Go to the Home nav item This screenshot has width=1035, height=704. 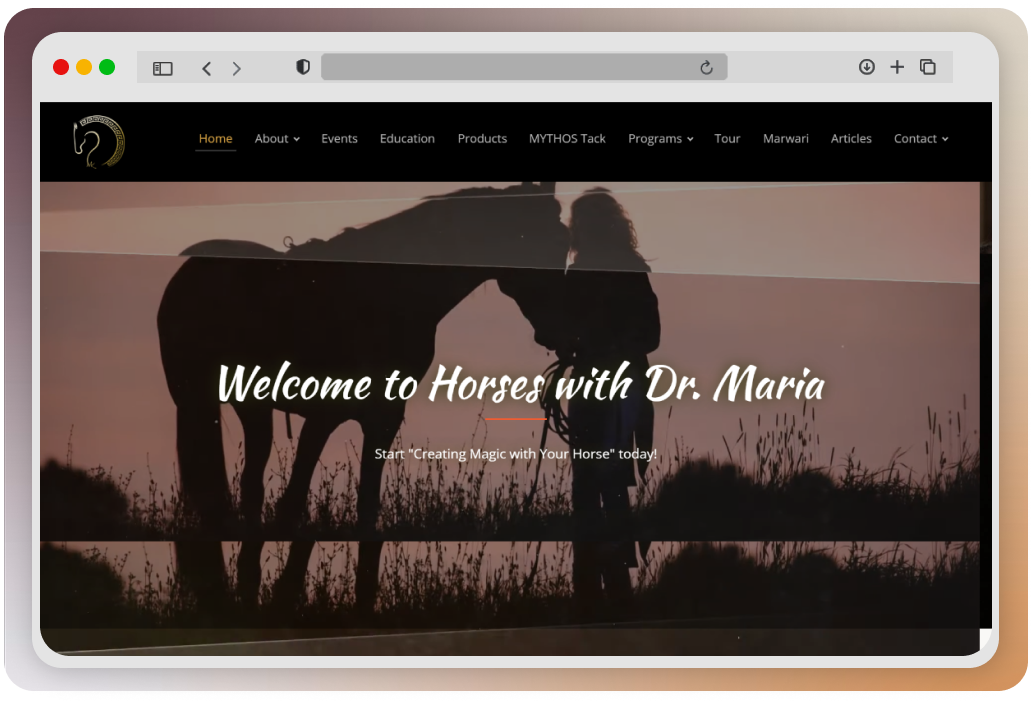[x=215, y=139]
